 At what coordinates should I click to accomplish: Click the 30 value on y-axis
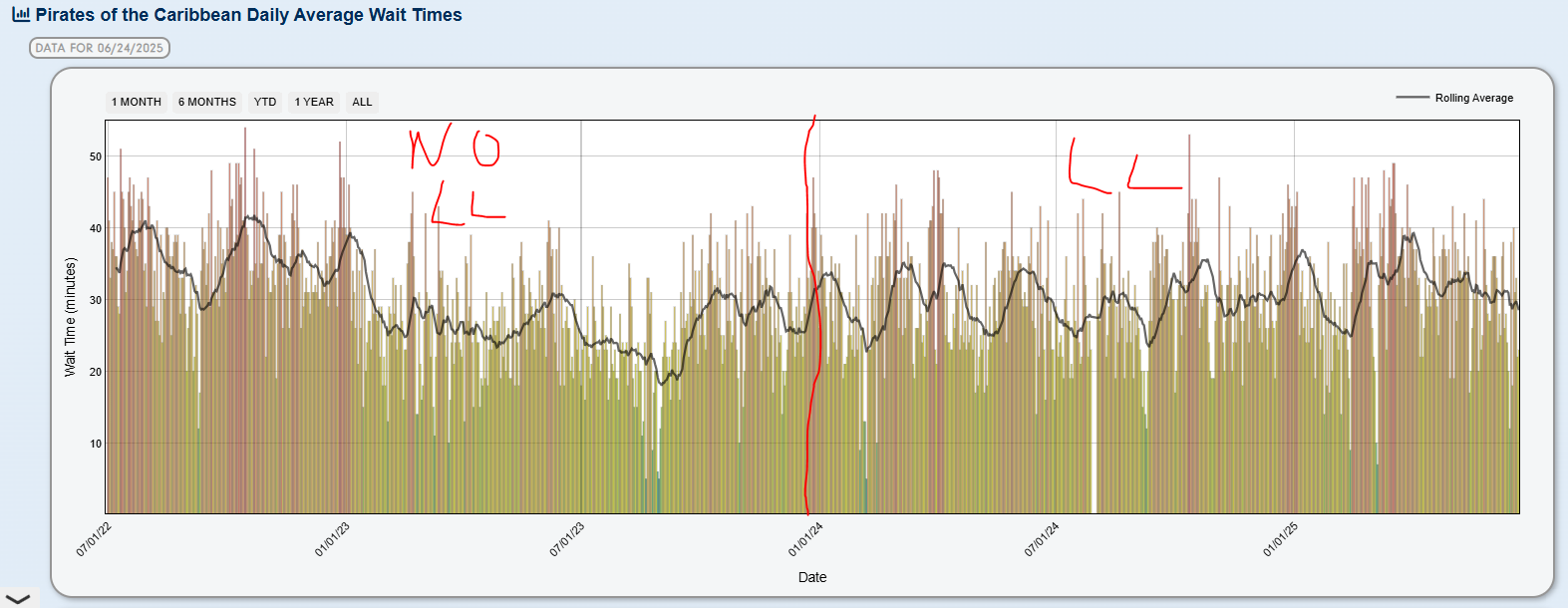tap(96, 300)
